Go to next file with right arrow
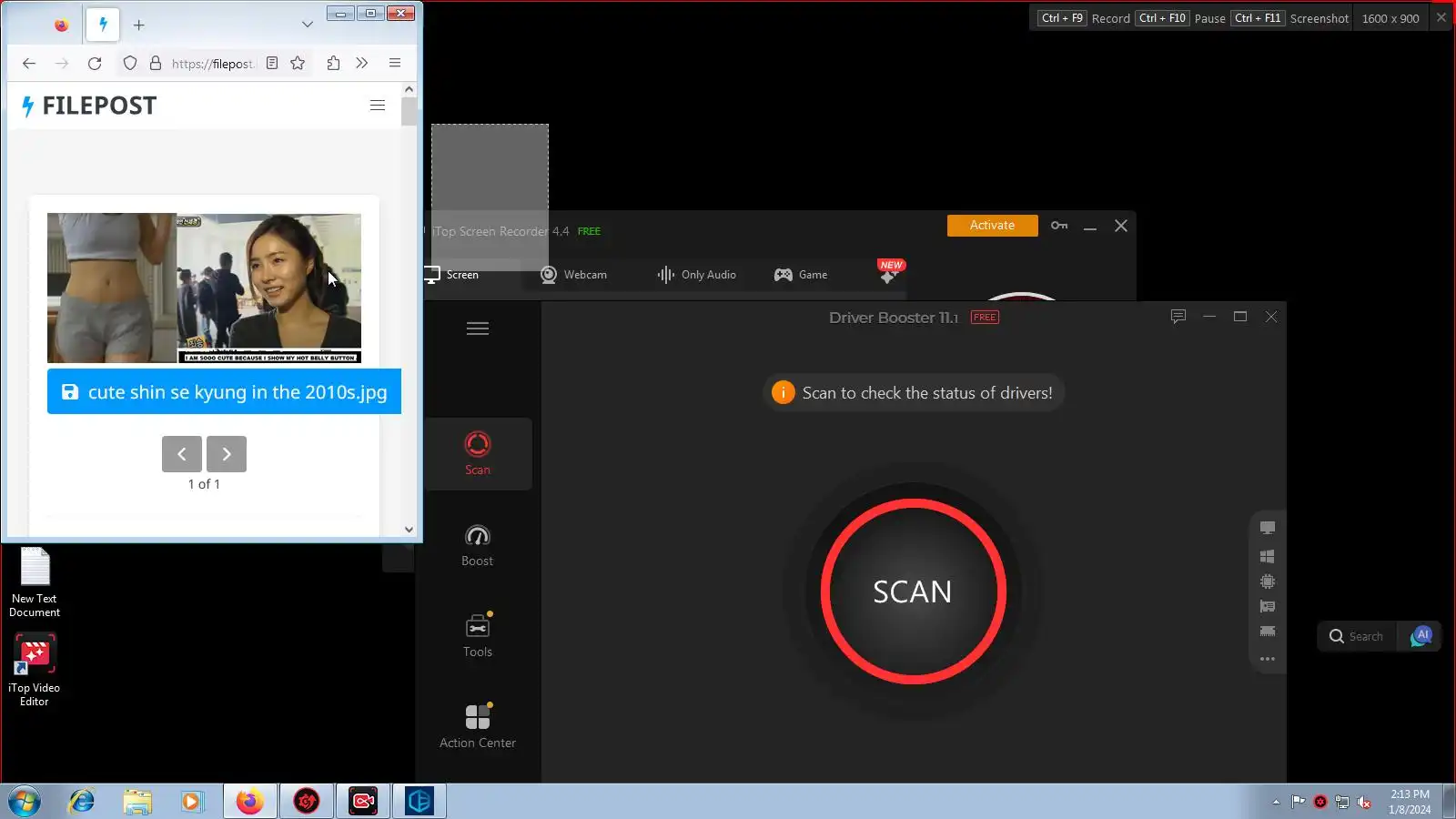Image resolution: width=1456 pixels, height=819 pixels. click(x=227, y=454)
